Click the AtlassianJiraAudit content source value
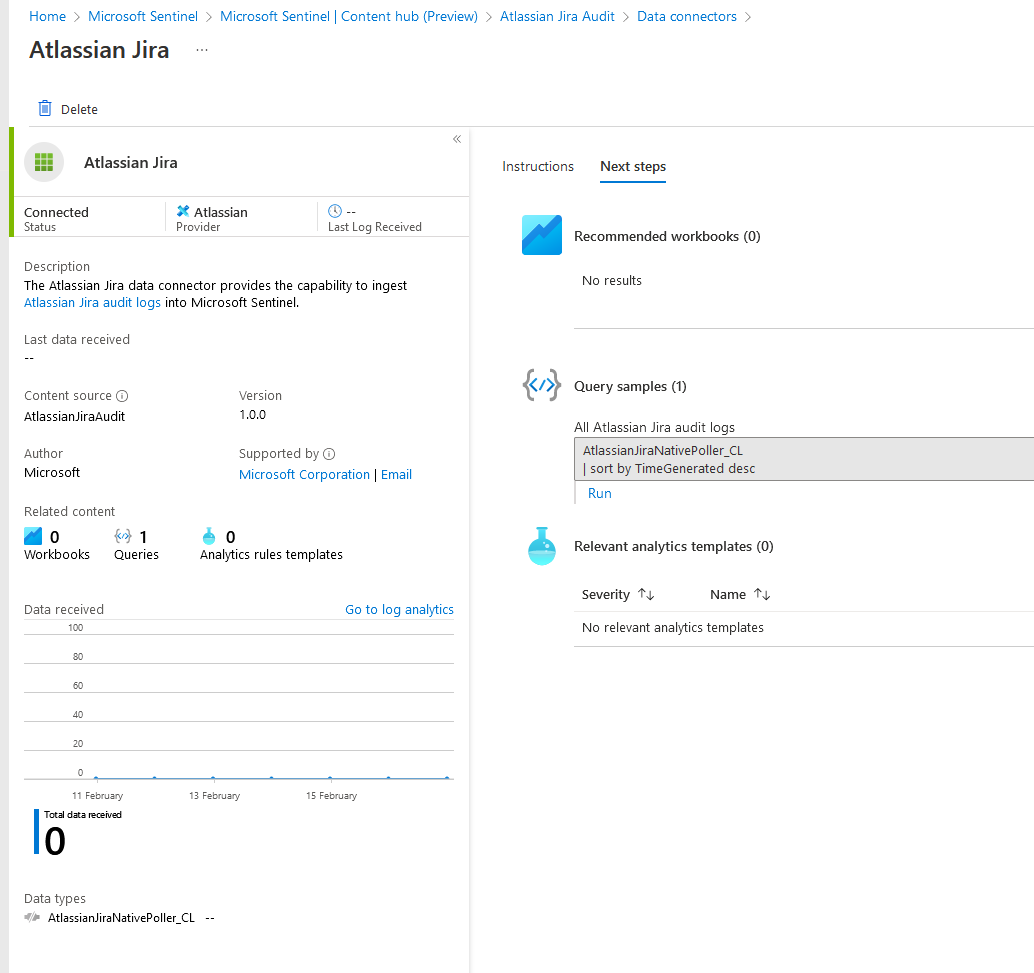1034x973 pixels. pos(75,417)
